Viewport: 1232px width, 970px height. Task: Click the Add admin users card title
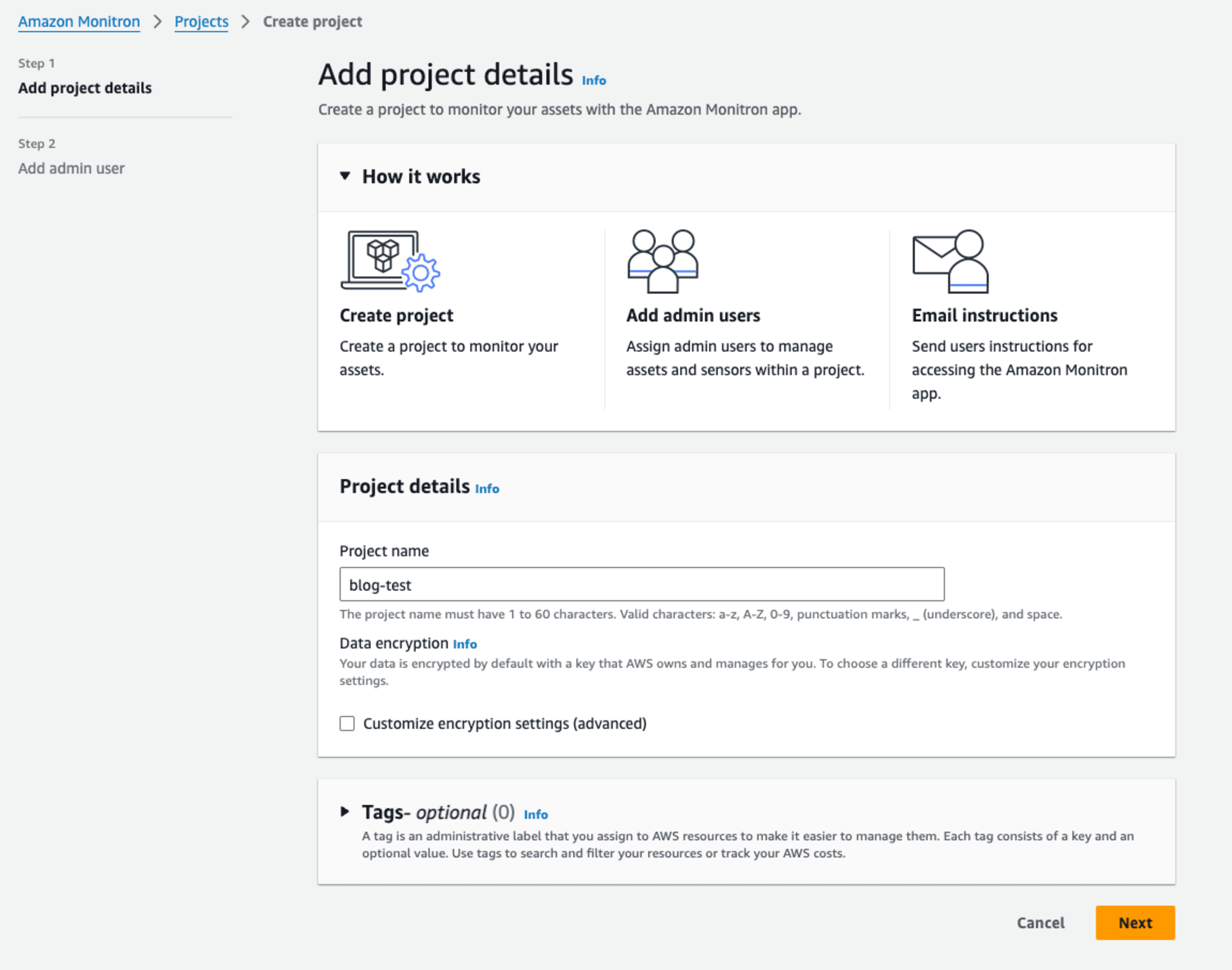click(693, 316)
